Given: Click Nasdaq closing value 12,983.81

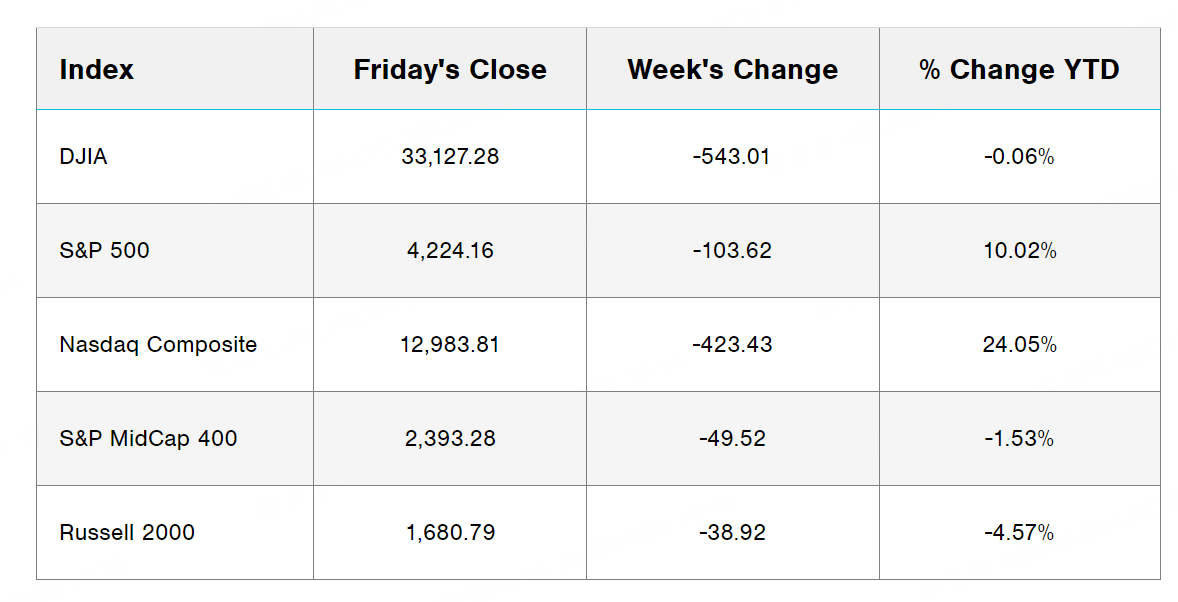Looking at the screenshot, I should click(x=450, y=345).
